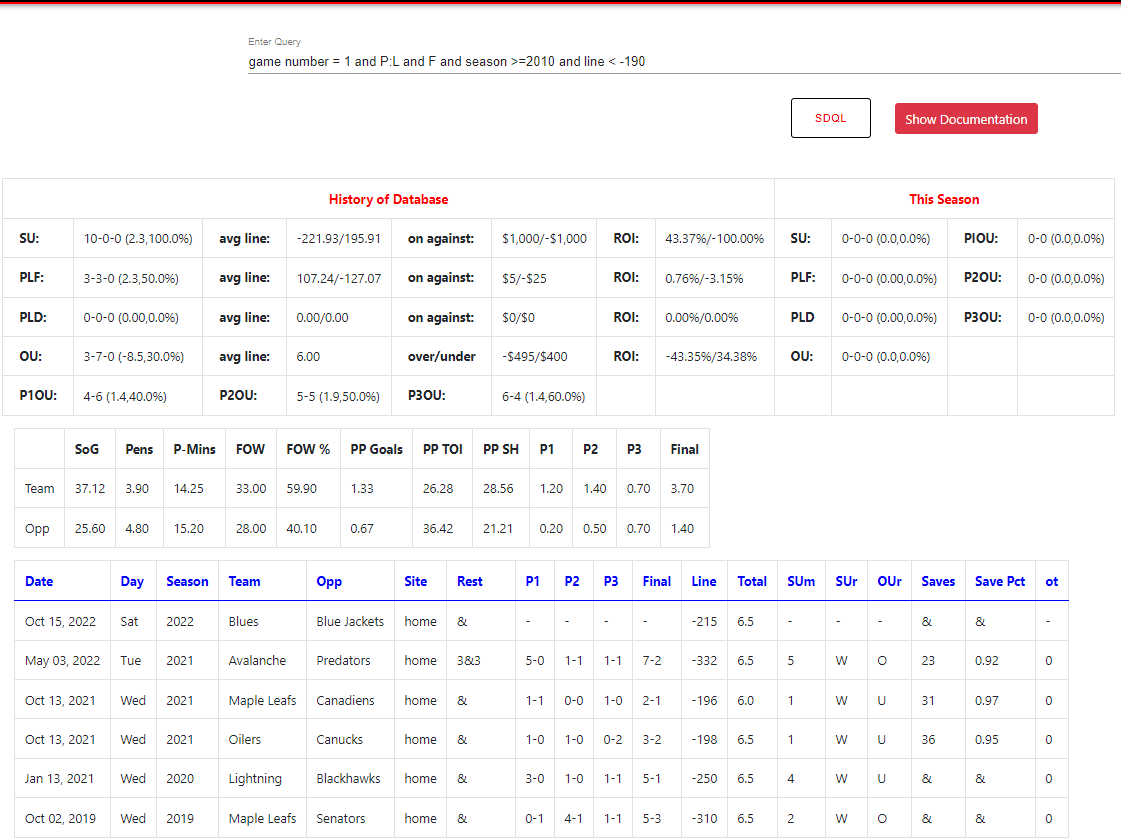Viewport: 1121px width, 838px height.
Task: Click the -332 line value
Action: tap(704, 661)
